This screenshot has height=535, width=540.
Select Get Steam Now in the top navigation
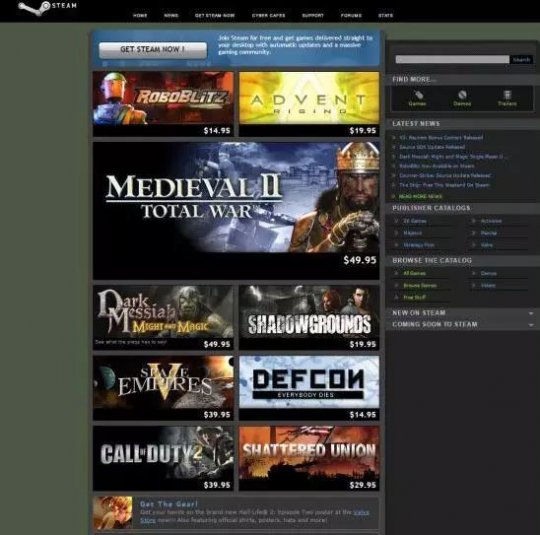coord(215,16)
